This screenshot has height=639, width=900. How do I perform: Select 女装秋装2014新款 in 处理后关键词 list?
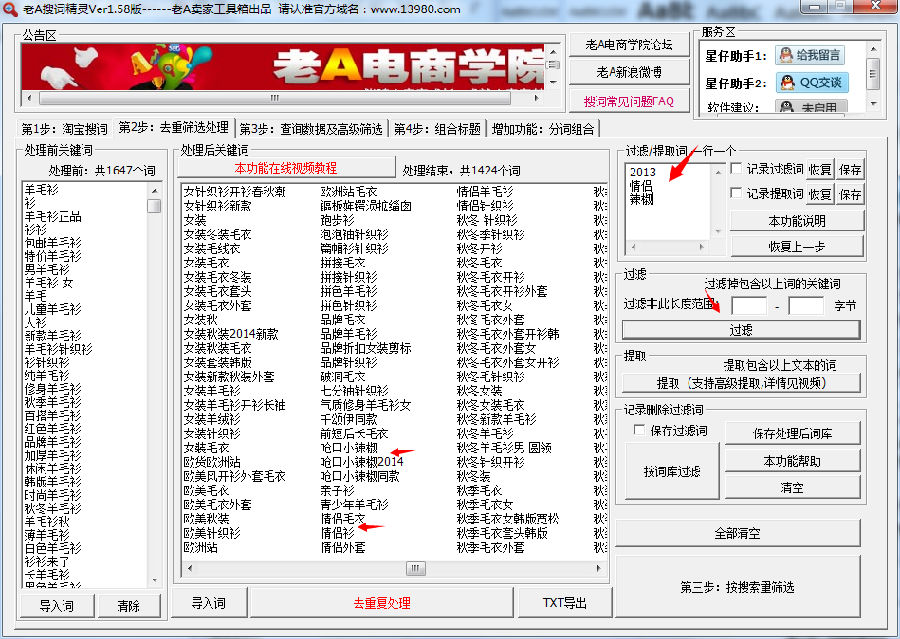click(x=231, y=334)
